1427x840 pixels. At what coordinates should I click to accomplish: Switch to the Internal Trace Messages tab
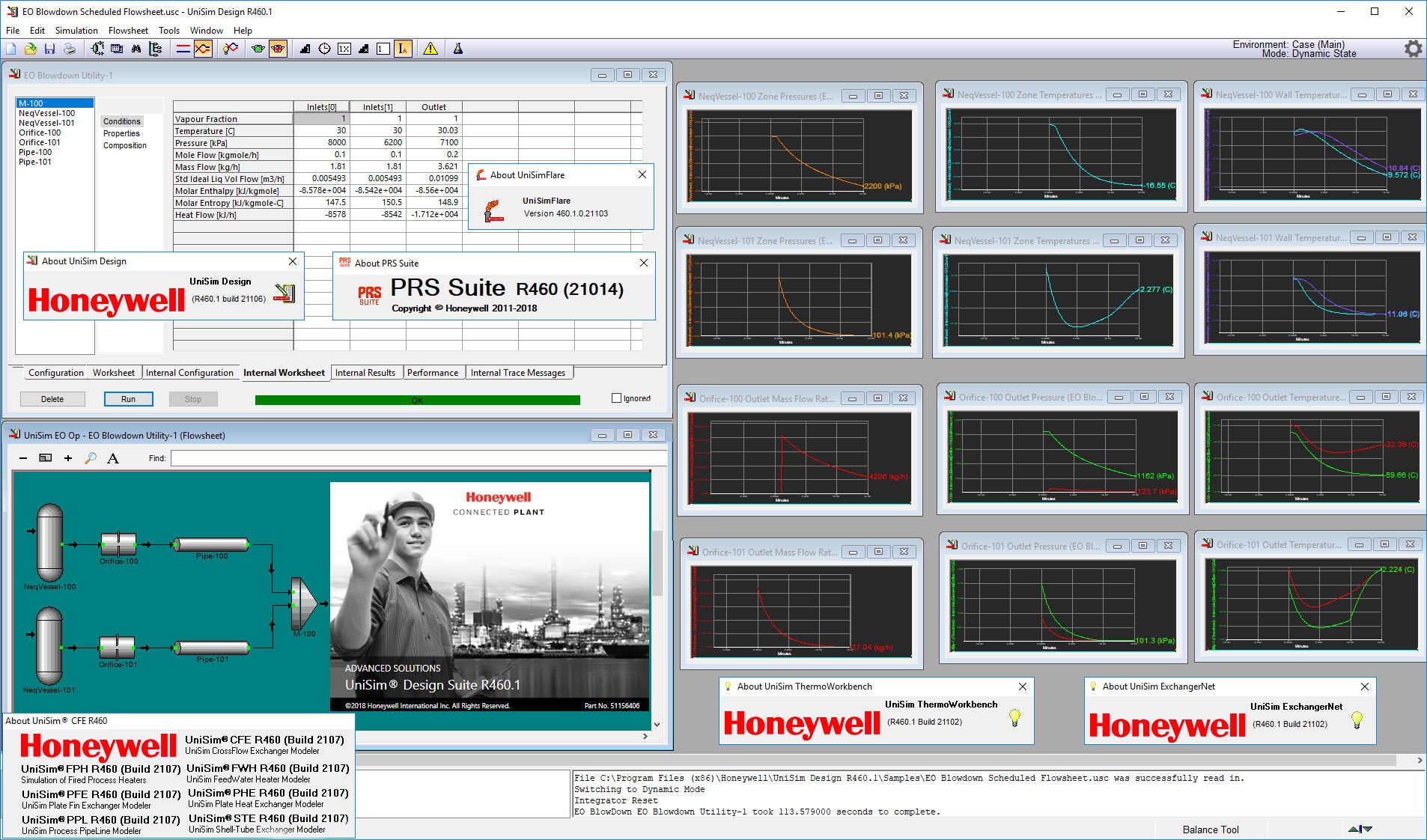click(x=518, y=373)
